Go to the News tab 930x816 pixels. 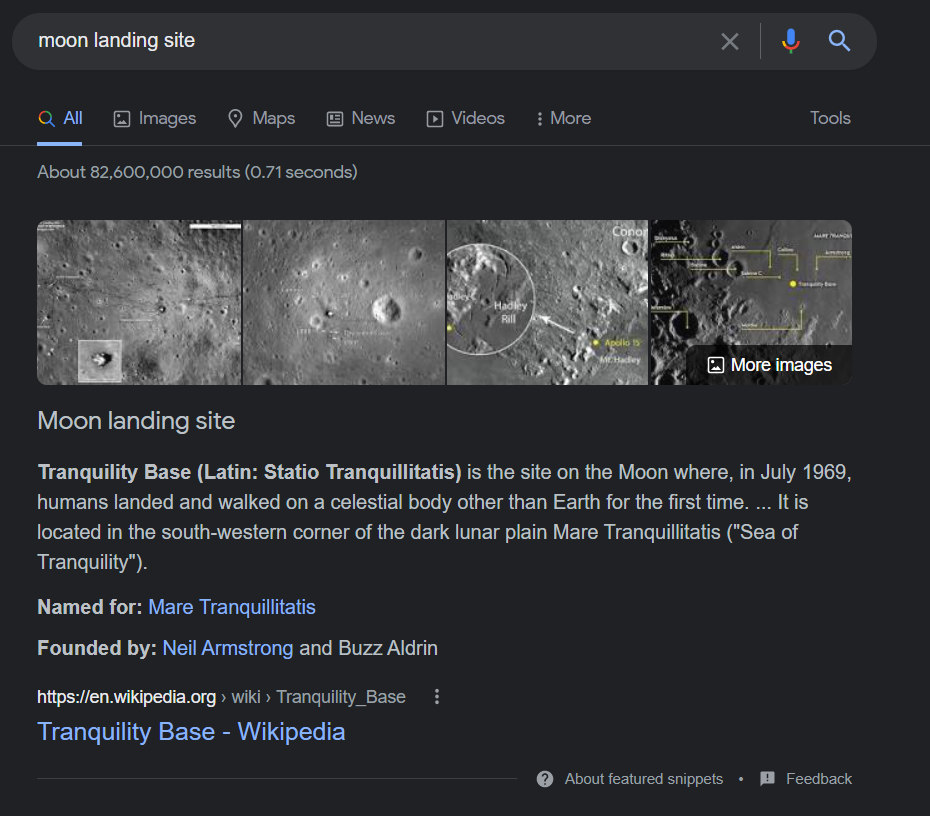point(361,119)
